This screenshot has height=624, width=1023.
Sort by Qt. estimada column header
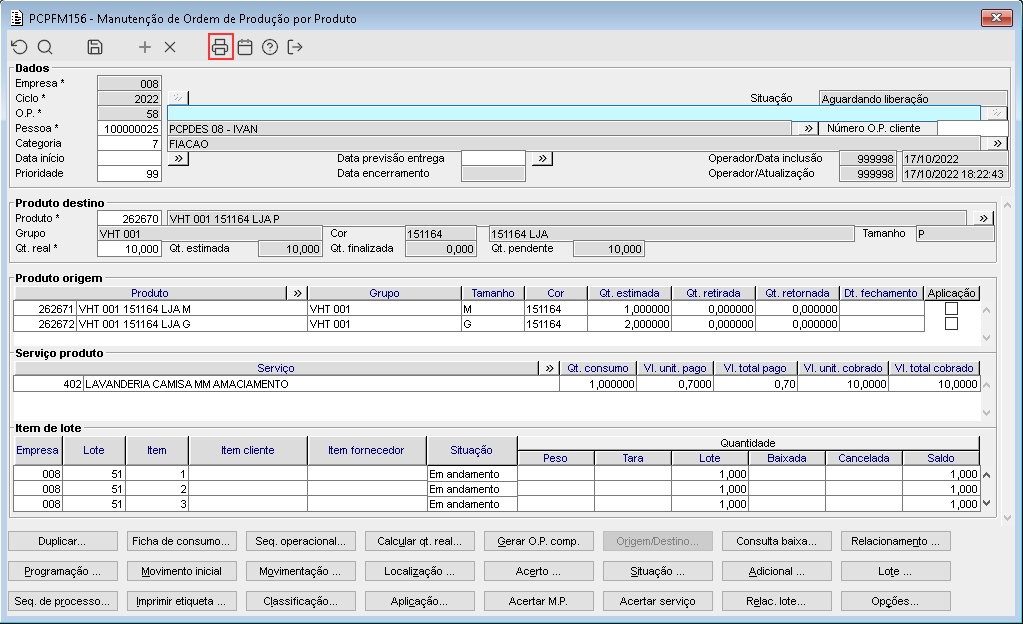(629, 293)
